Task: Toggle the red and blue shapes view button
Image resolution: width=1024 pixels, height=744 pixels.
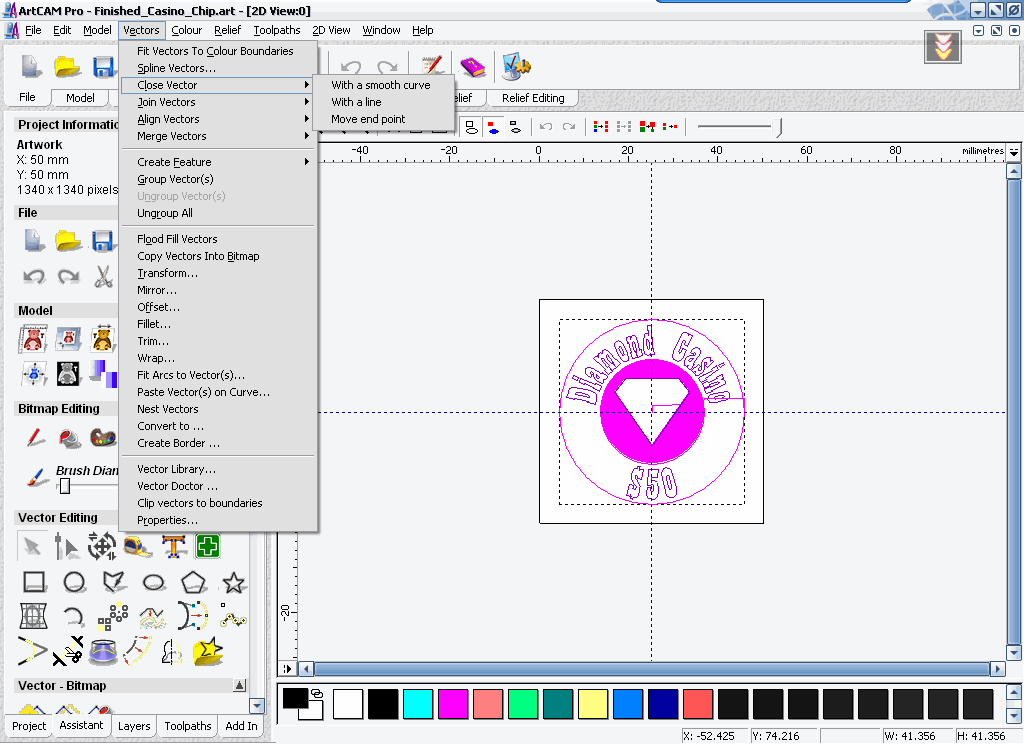Action: pos(493,127)
